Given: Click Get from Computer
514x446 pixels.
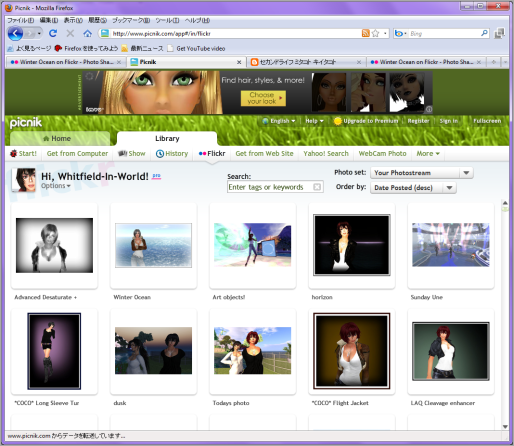Looking at the screenshot, I should (x=77, y=153).
